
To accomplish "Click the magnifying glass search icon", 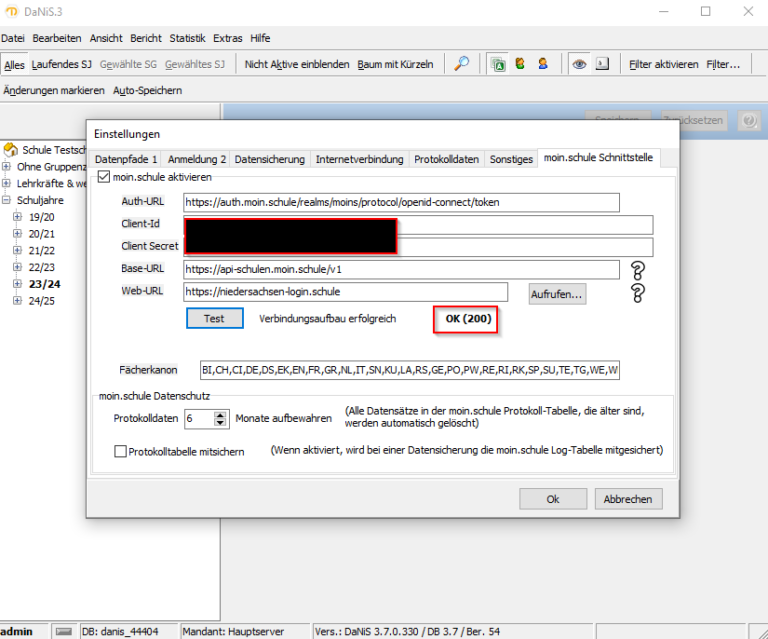I will 461,64.
